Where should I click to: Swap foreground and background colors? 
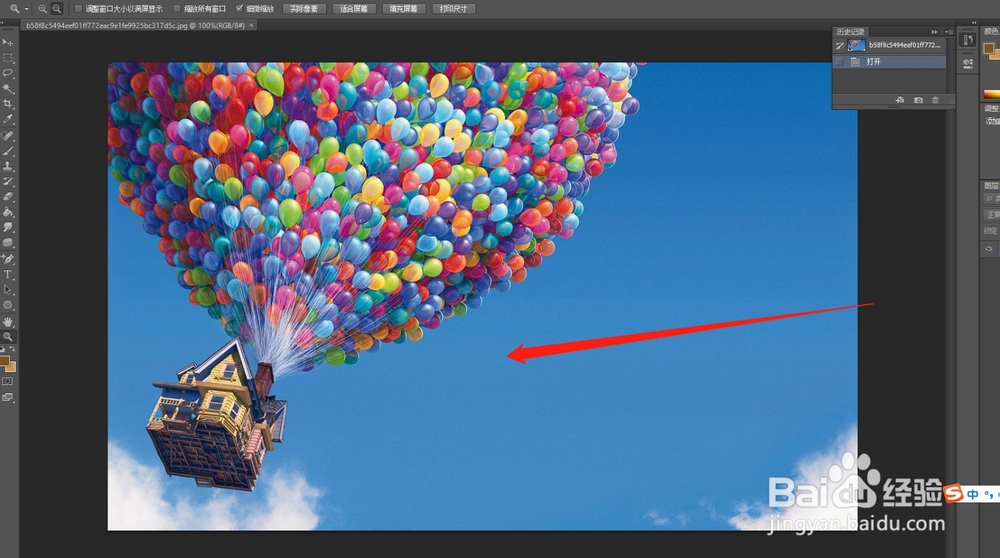(13, 349)
